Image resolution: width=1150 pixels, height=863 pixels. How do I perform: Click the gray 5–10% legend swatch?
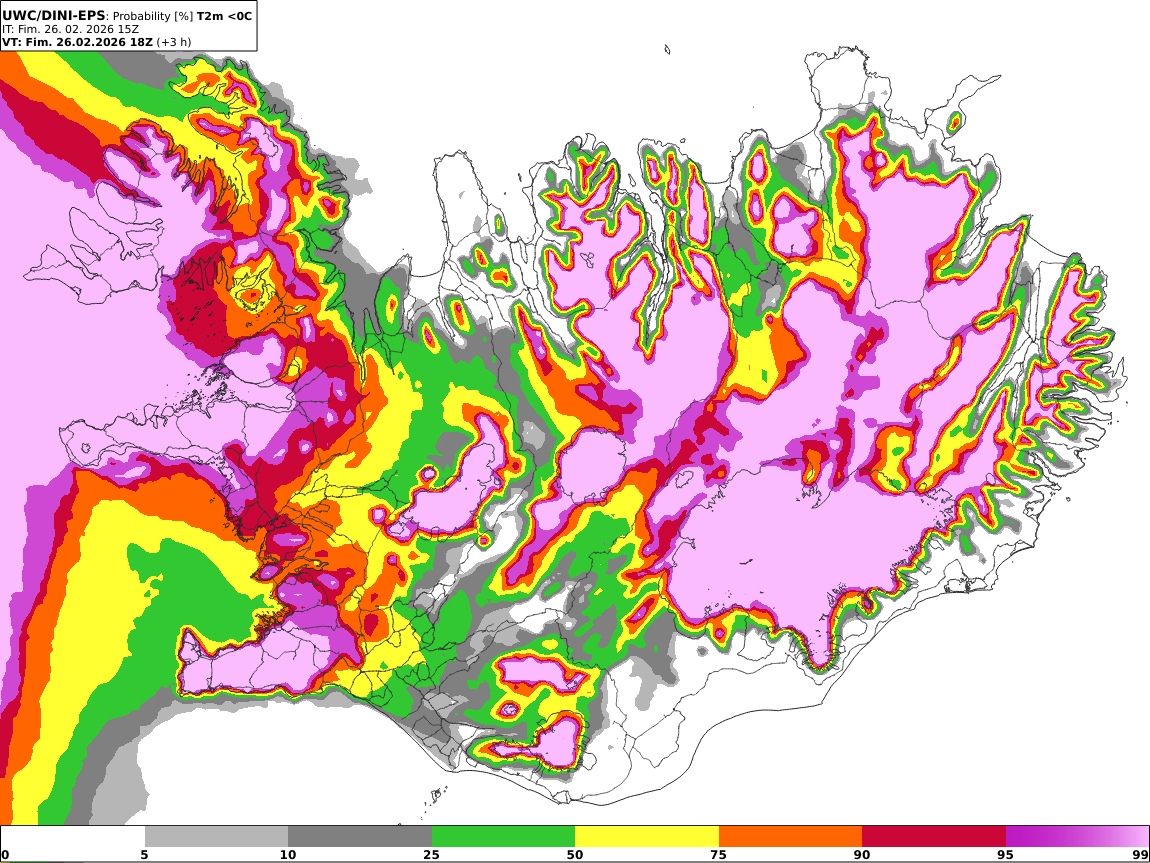tap(216, 837)
